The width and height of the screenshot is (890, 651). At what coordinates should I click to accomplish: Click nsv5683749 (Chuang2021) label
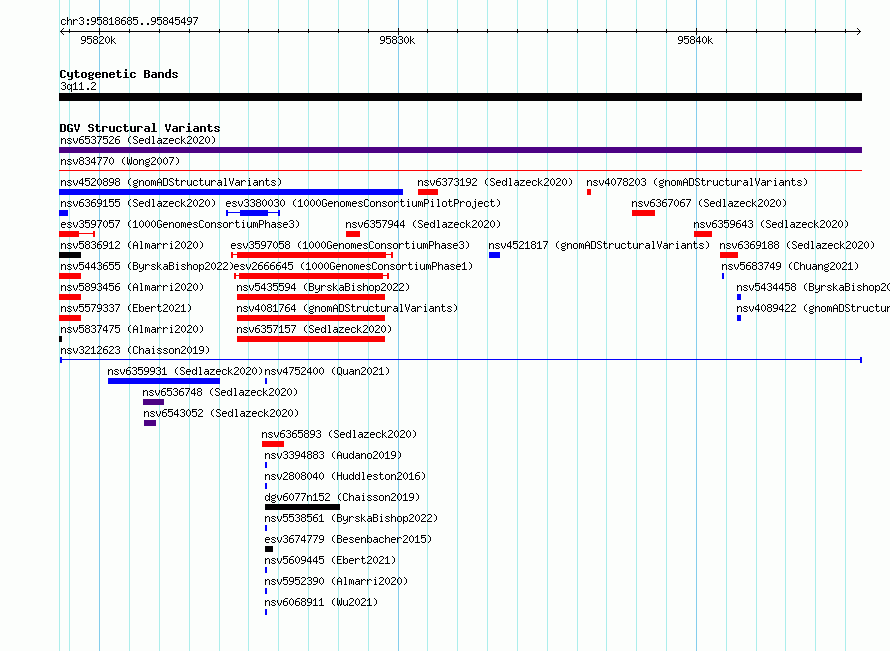(x=790, y=266)
